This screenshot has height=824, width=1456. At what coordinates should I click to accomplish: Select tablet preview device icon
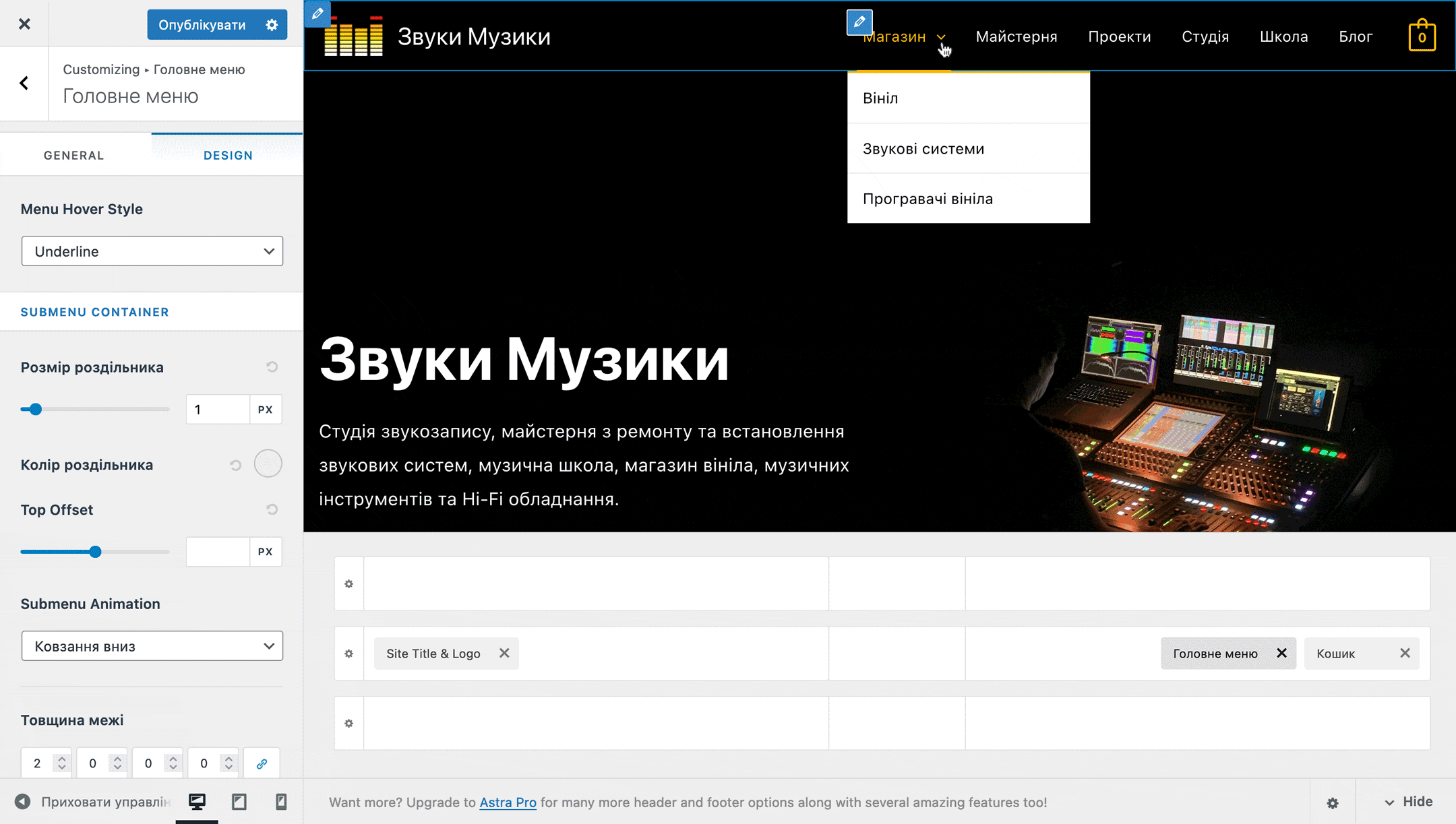tap(239, 802)
